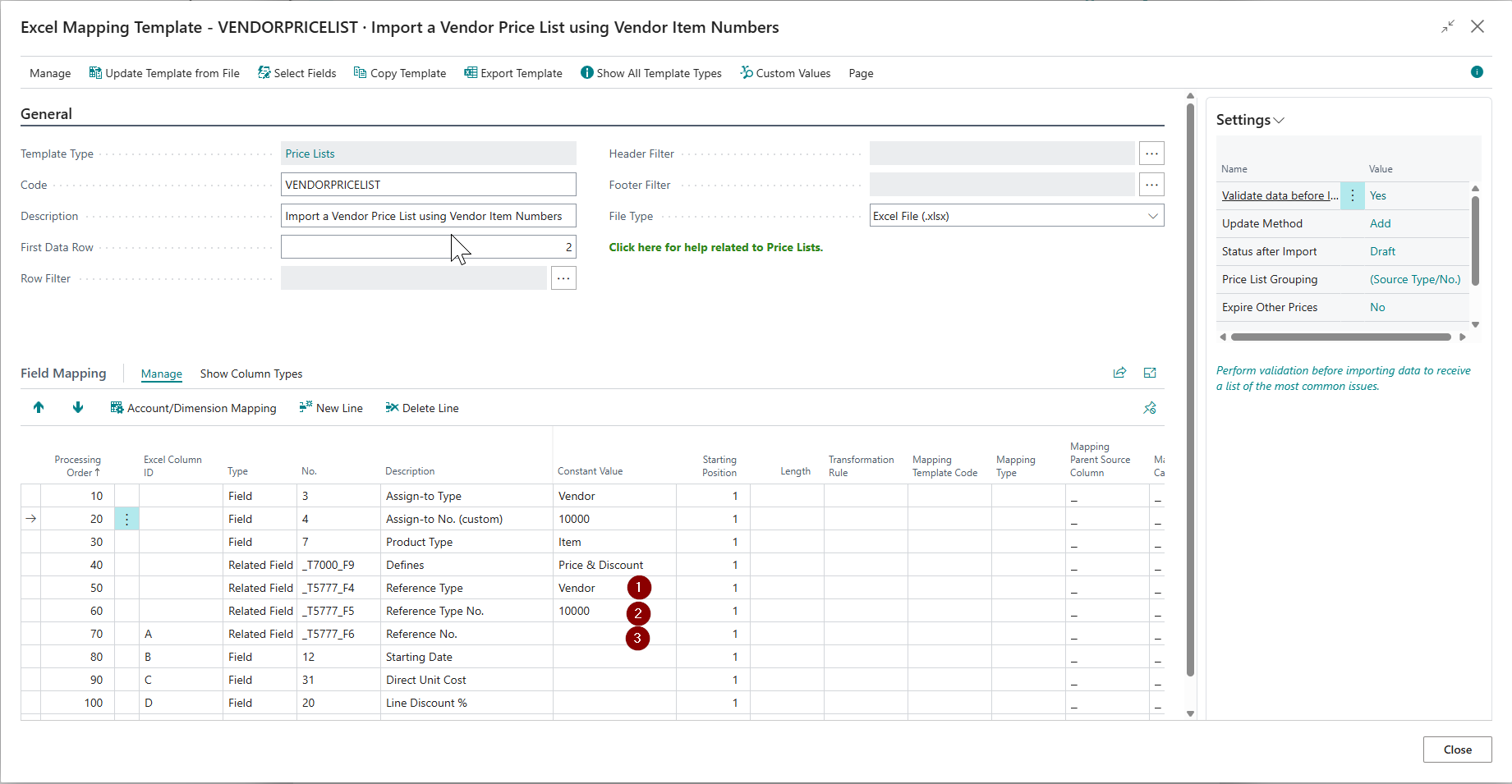The image size is (1512, 784).
Task: Select Excel Column ID A cell
Action: pyautogui.click(x=181, y=634)
